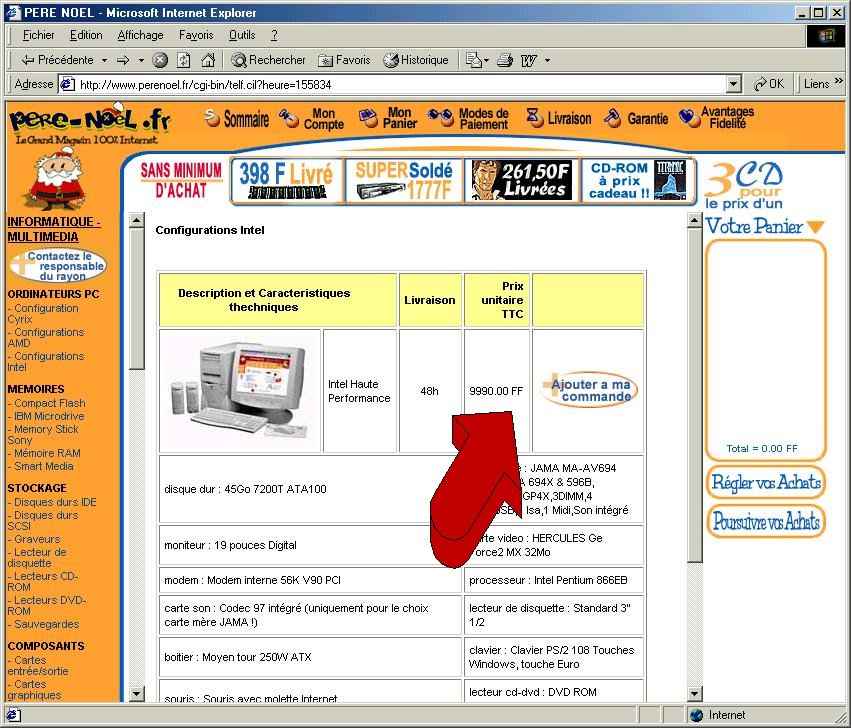851x728 pixels.
Task: Open Sauvegardes sidebar link
Action: [43, 624]
